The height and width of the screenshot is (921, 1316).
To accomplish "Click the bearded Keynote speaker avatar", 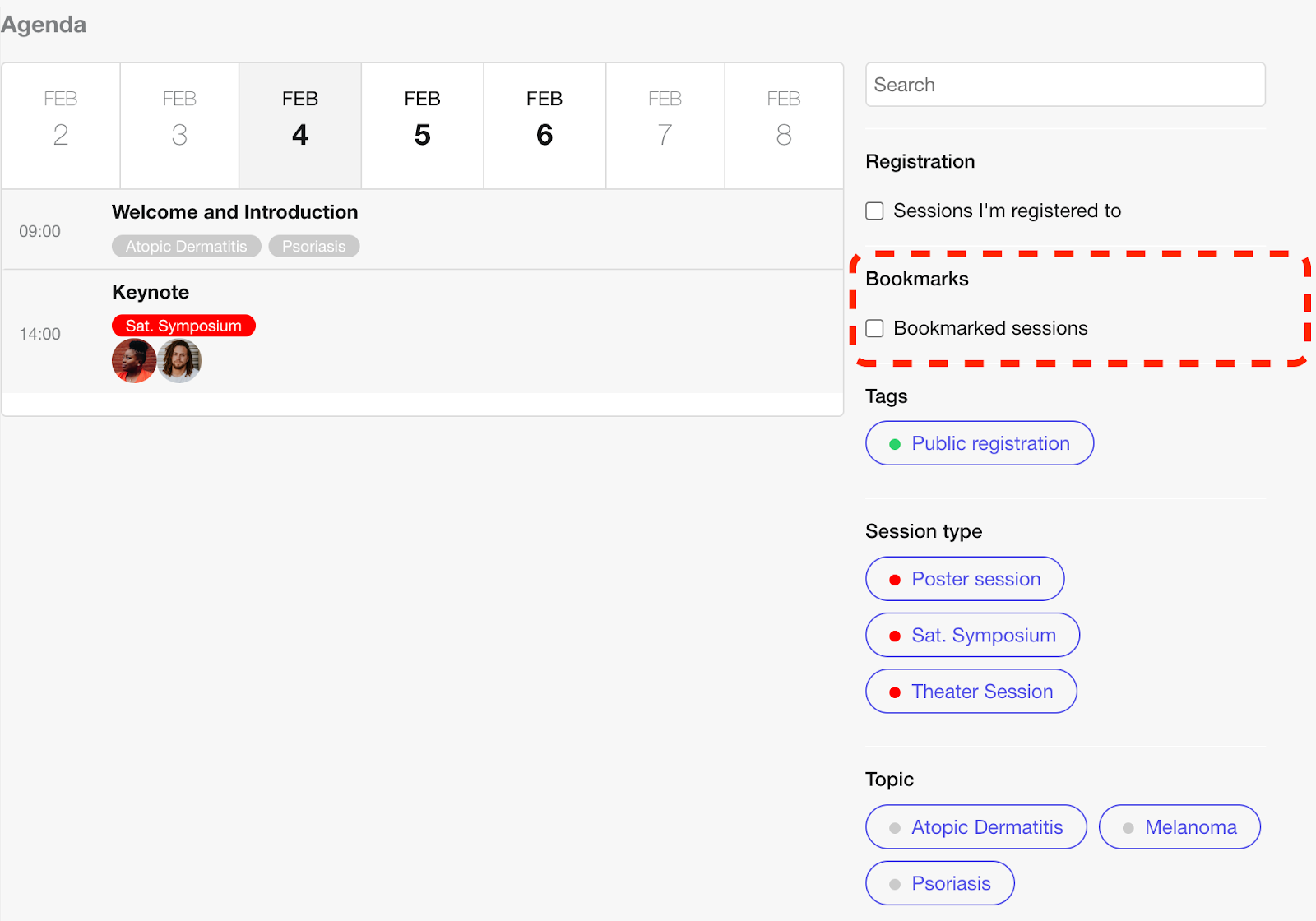I will 179,361.
